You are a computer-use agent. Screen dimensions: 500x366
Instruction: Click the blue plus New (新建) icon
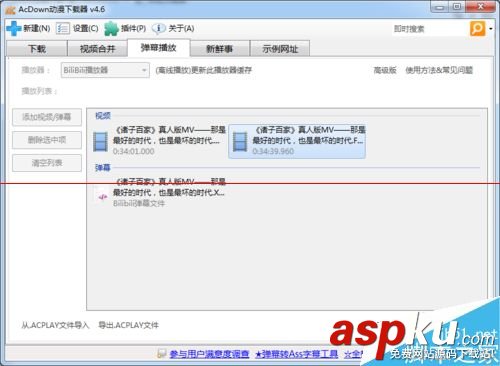pos(13,29)
